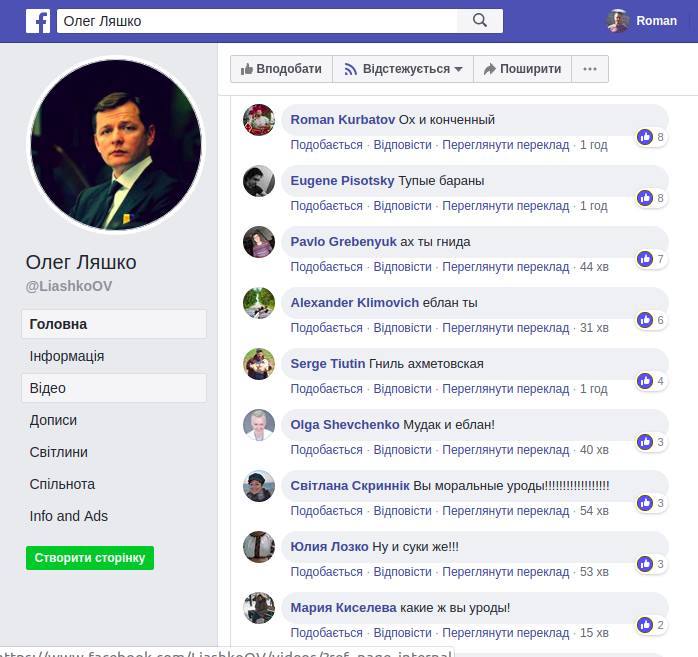
Task: Click the green Створити сторінку button
Action: click(x=90, y=558)
